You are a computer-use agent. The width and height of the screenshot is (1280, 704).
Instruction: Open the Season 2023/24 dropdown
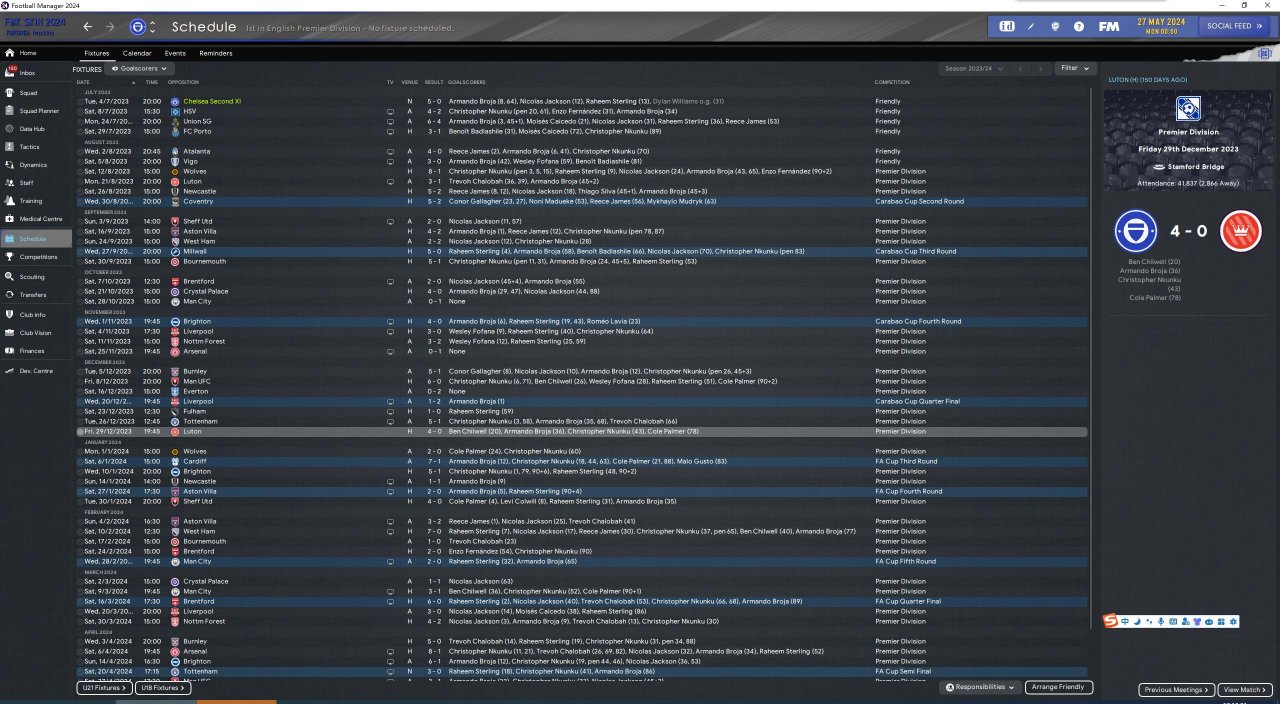974,68
